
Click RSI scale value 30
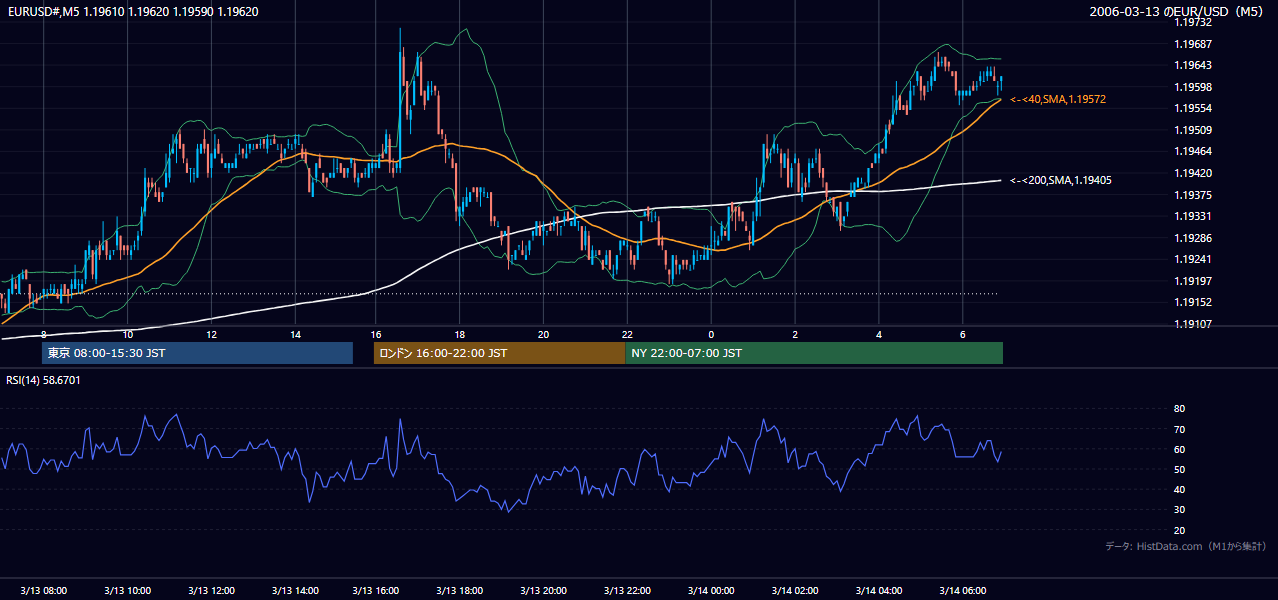(1179, 510)
